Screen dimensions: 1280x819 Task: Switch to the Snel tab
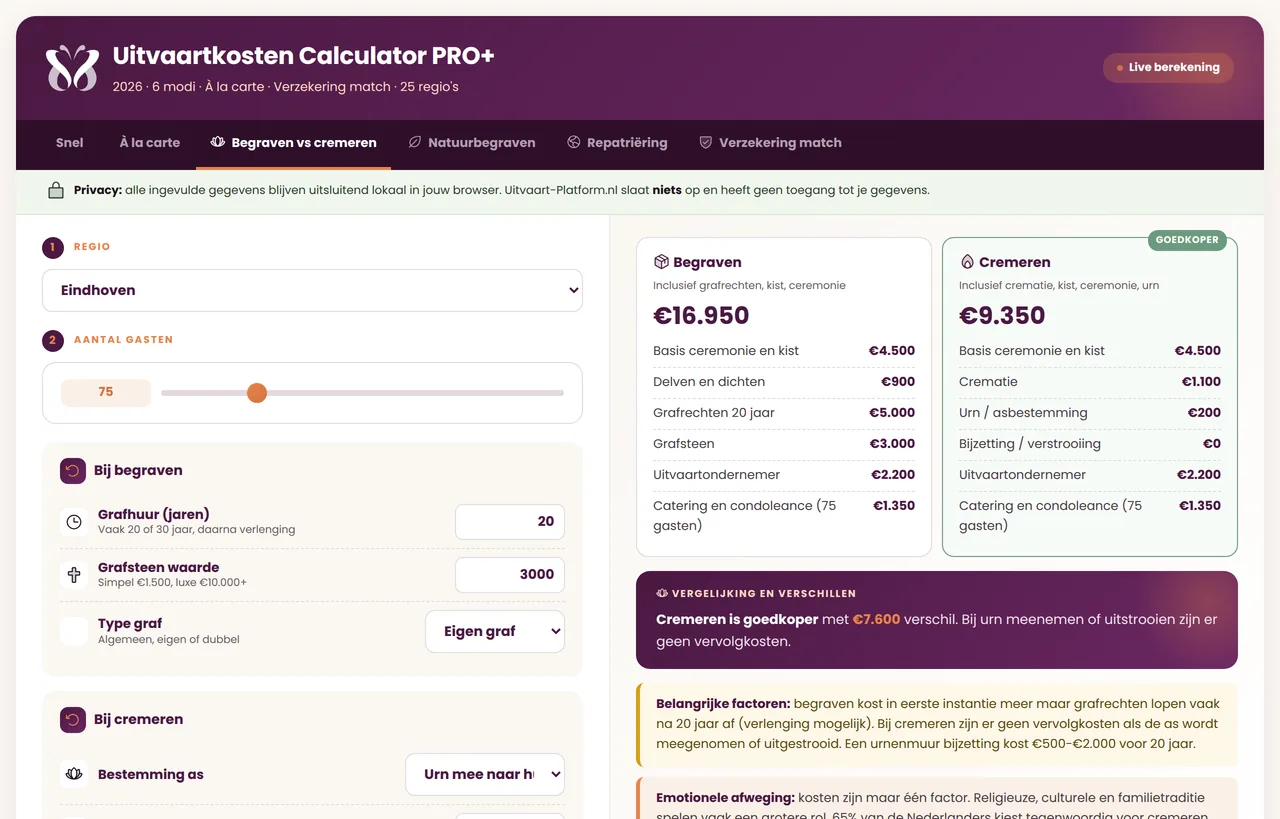(x=70, y=142)
